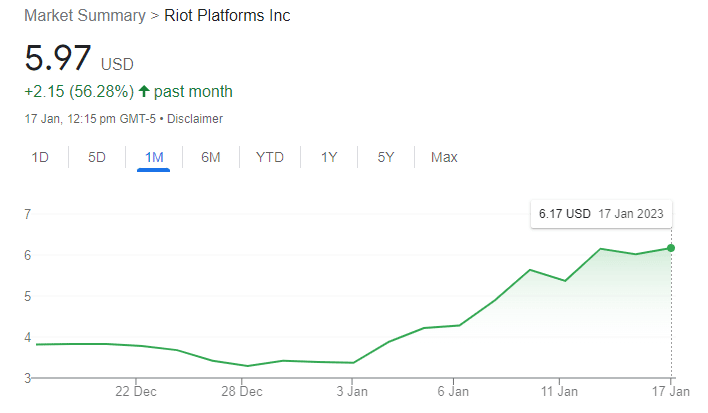Switch to the 1D time range
708x413 pixels.
40,157
